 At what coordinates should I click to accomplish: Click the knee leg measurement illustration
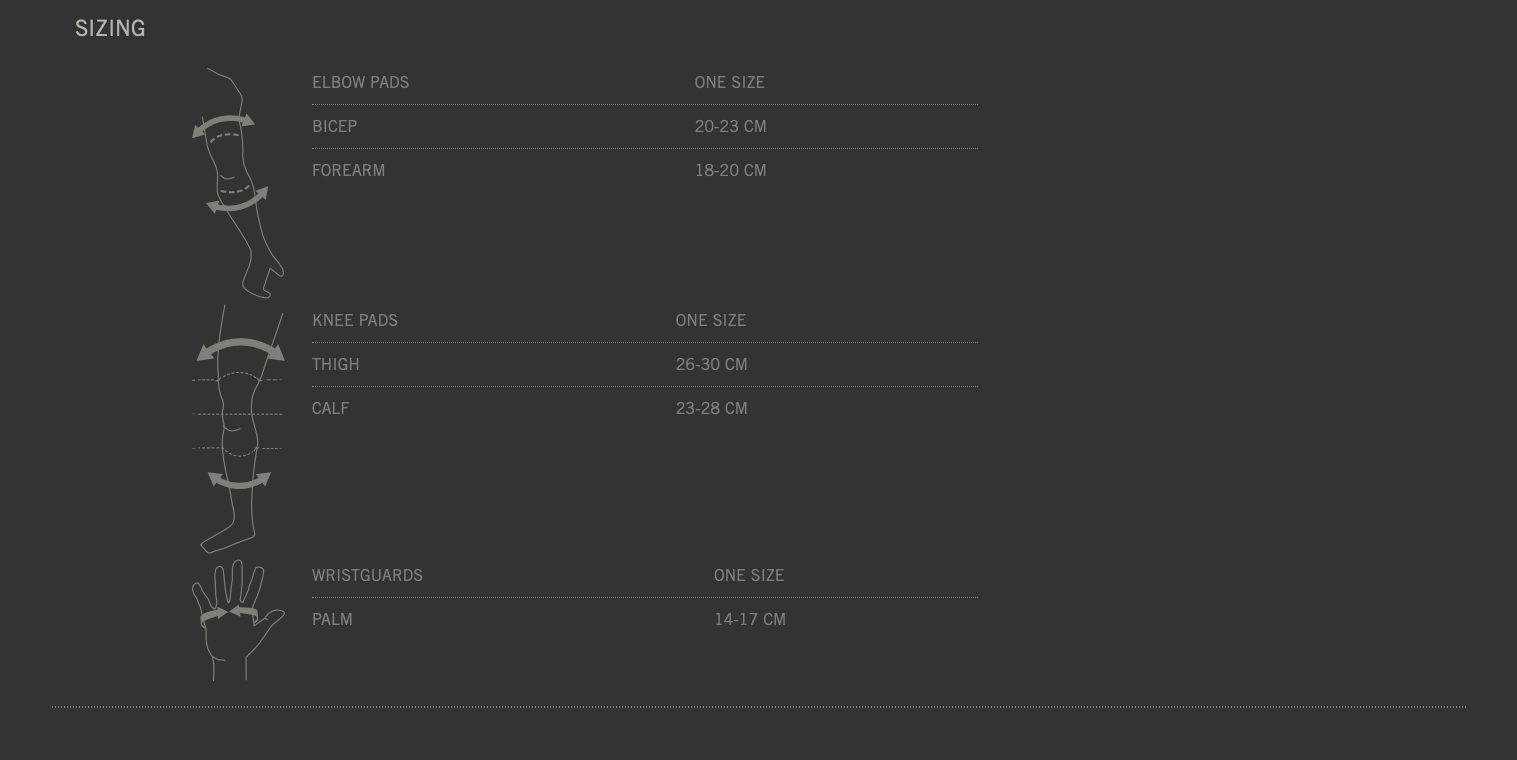(x=238, y=429)
